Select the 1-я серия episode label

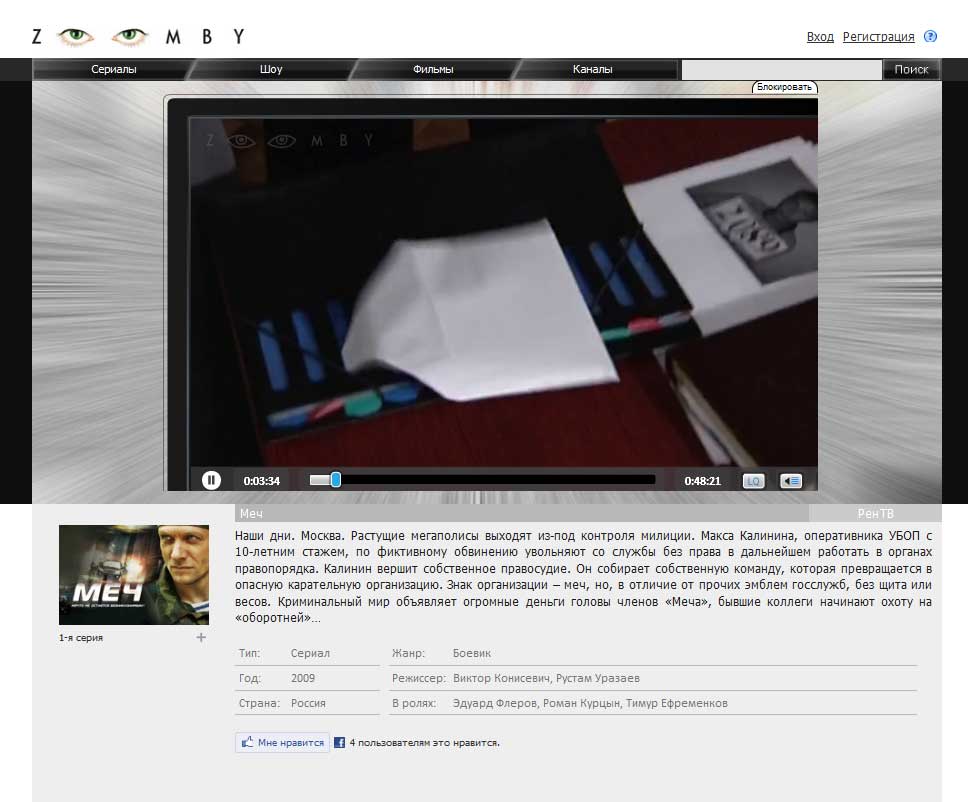(81, 638)
